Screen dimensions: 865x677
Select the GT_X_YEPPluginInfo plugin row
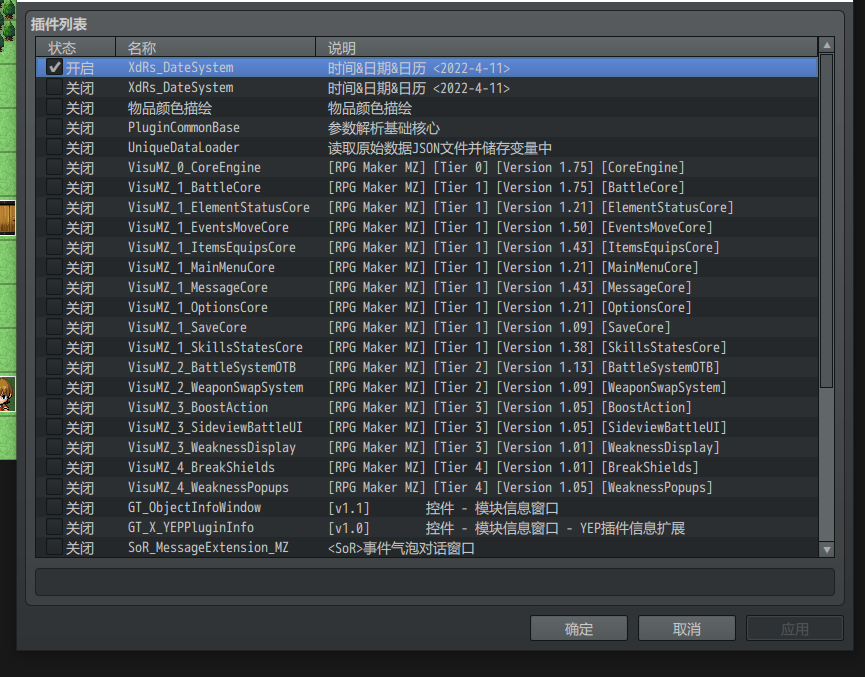(x=427, y=527)
